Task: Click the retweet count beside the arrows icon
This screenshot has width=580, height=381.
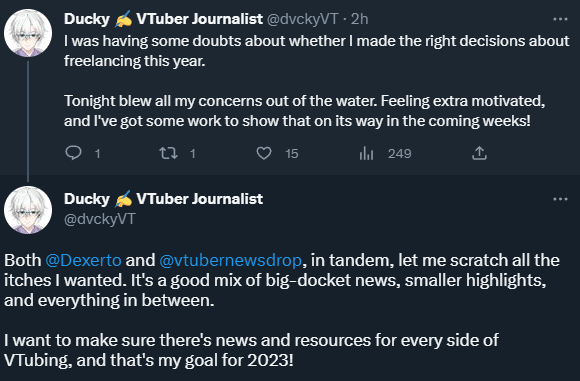Action: coord(193,154)
